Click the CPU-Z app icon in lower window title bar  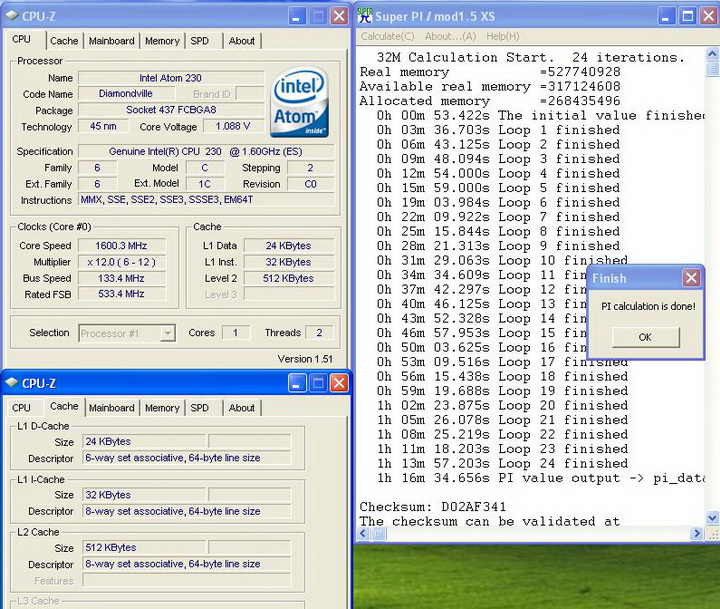click(11, 383)
